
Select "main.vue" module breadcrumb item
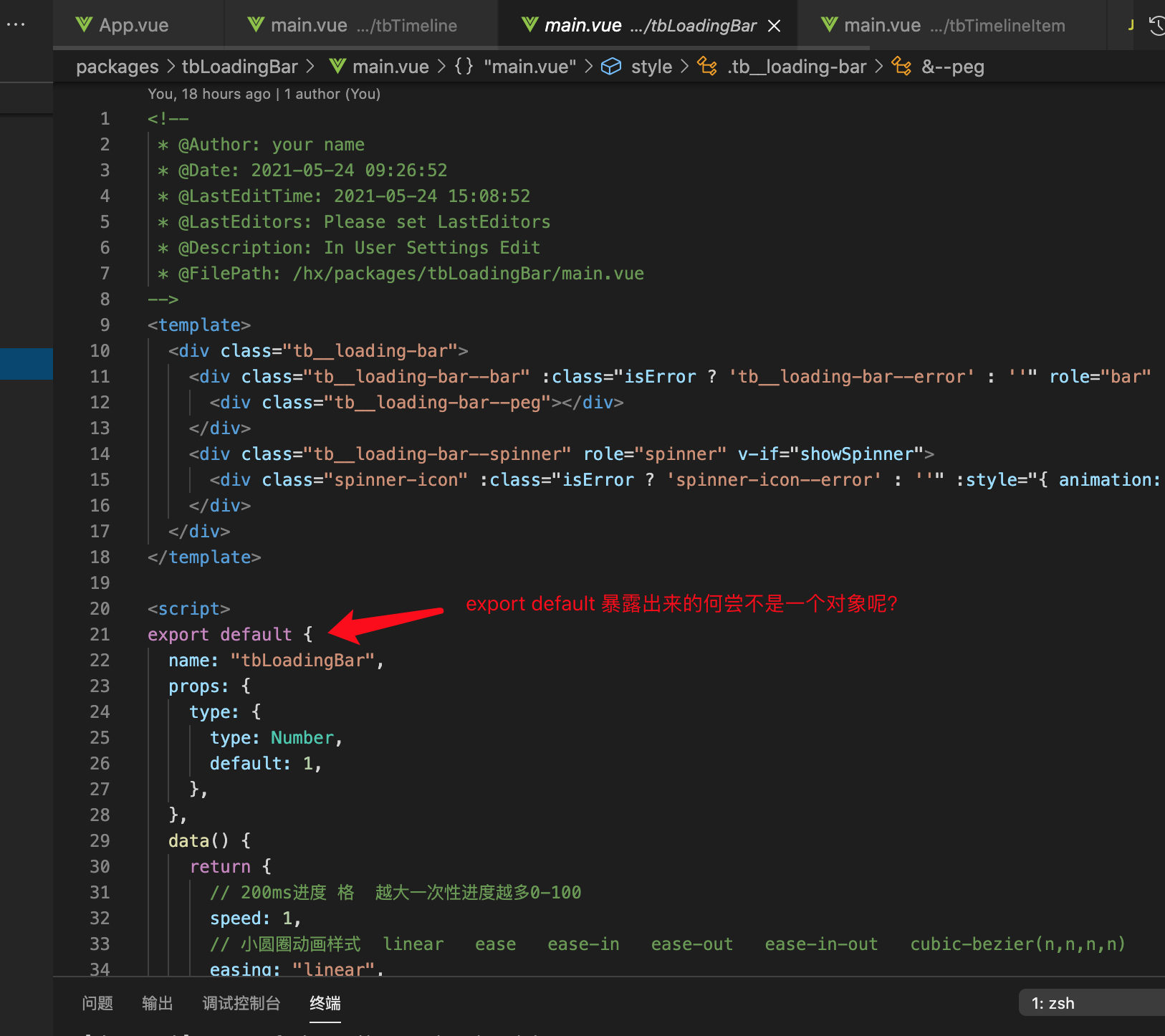(x=529, y=67)
